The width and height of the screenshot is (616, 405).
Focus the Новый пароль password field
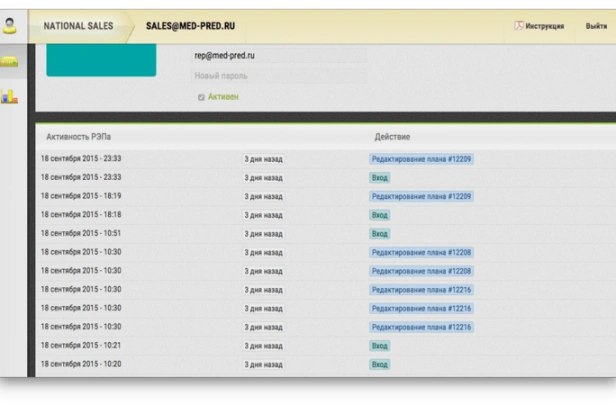279,76
